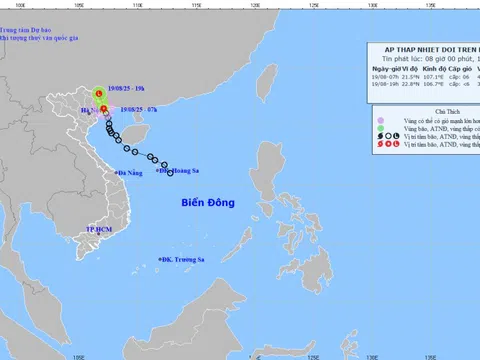This screenshot has width=480, height=360.
Task: Click the 'ĐK. Trường Sa' label
Action: point(183,260)
